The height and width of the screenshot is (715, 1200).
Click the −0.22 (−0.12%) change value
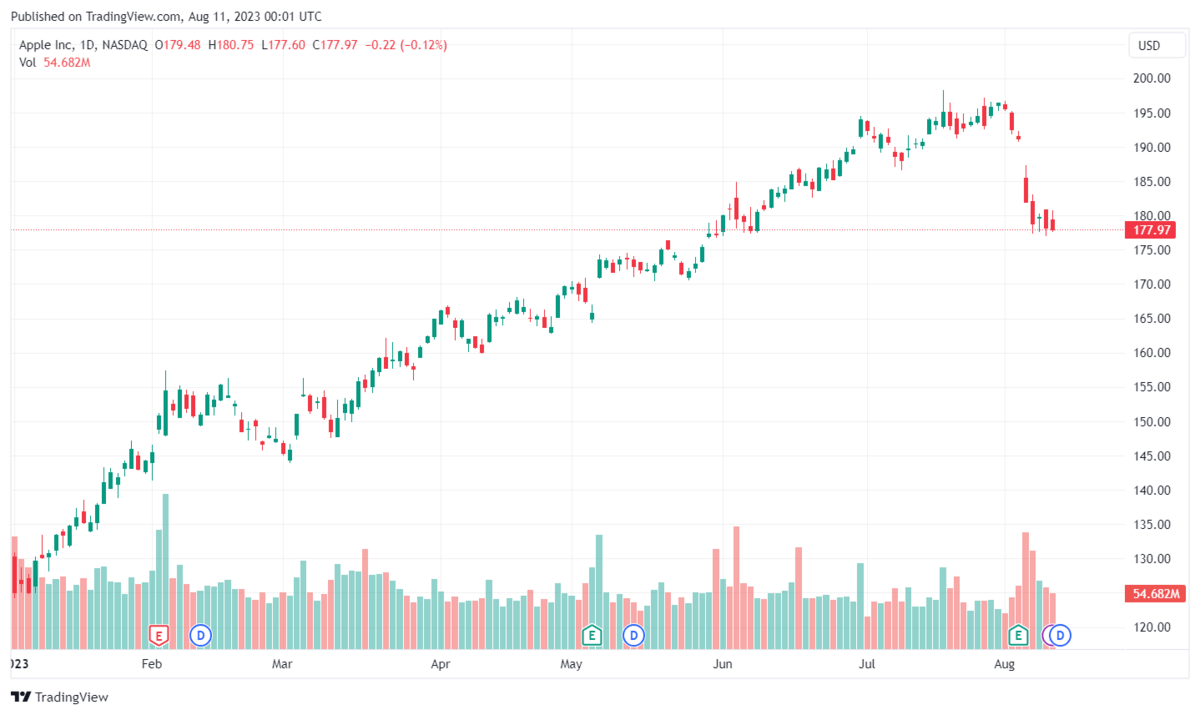(x=406, y=45)
